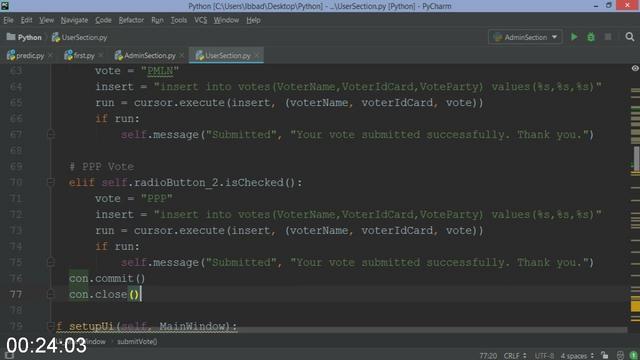Screen dimensions: 640x360
Task: Start debugging with the green bug icon
Action: click(591, 37)
